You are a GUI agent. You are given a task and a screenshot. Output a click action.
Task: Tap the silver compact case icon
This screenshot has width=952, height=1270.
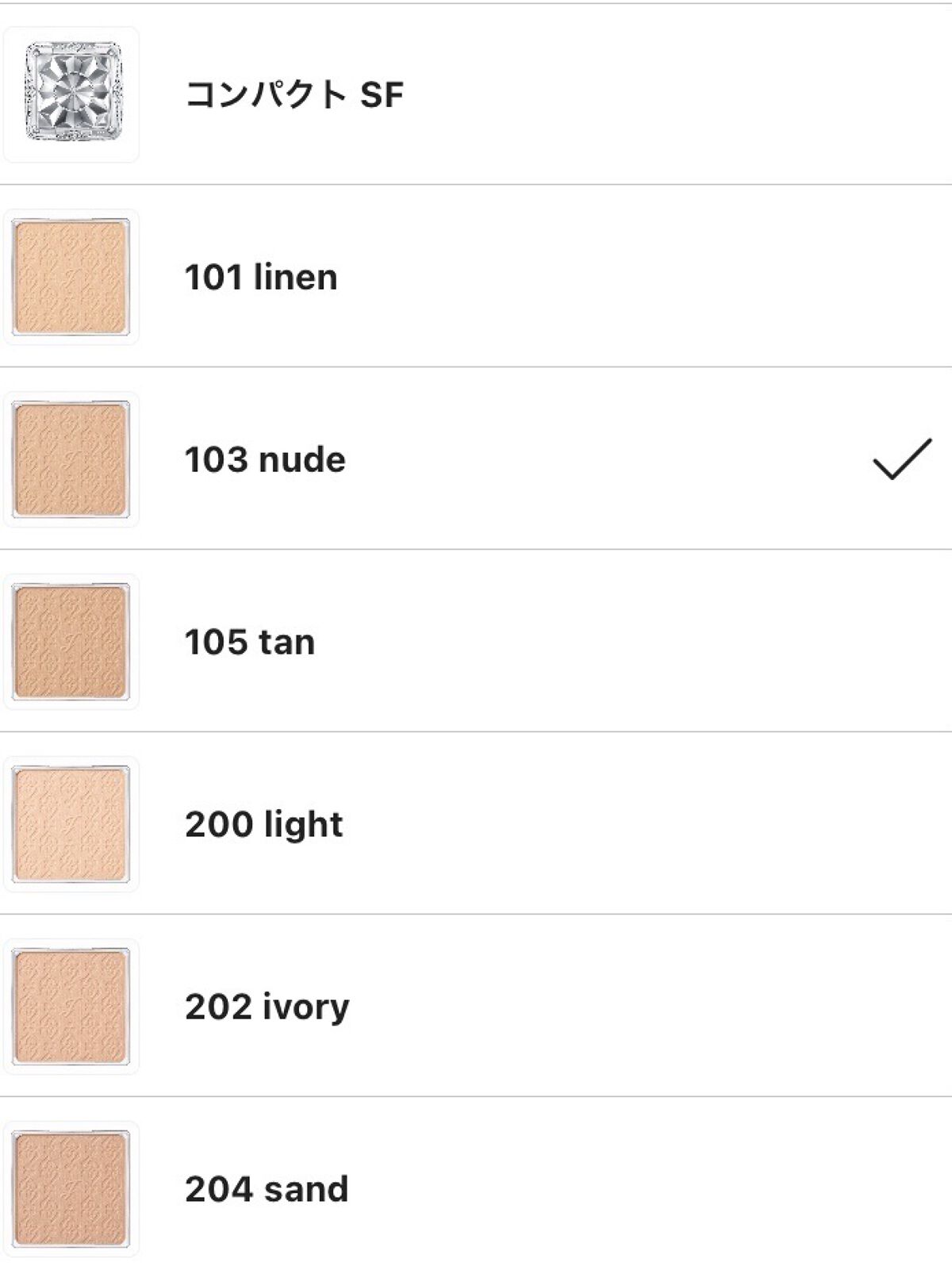click(71, 94)
